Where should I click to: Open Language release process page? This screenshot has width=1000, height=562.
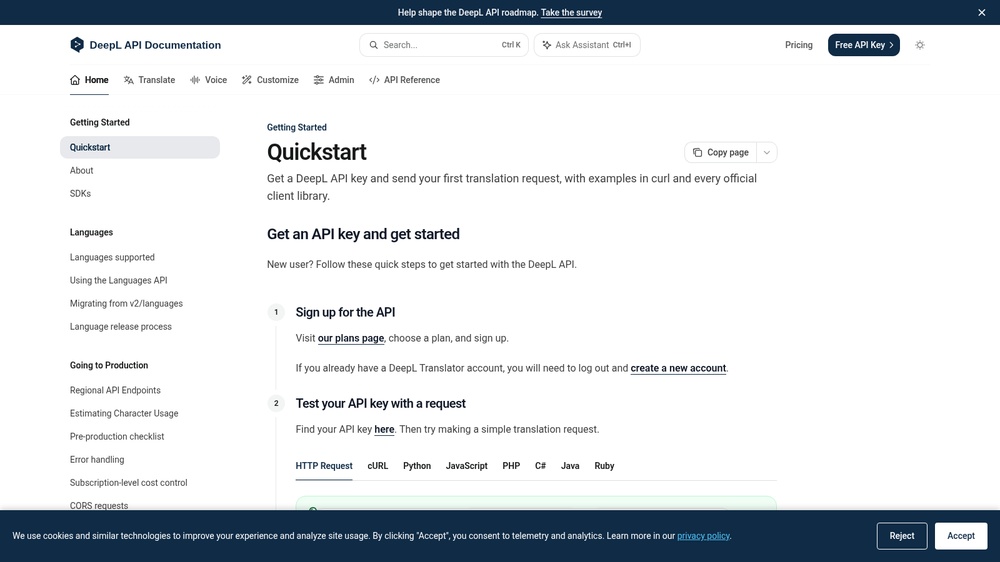(x=121, y=327)
